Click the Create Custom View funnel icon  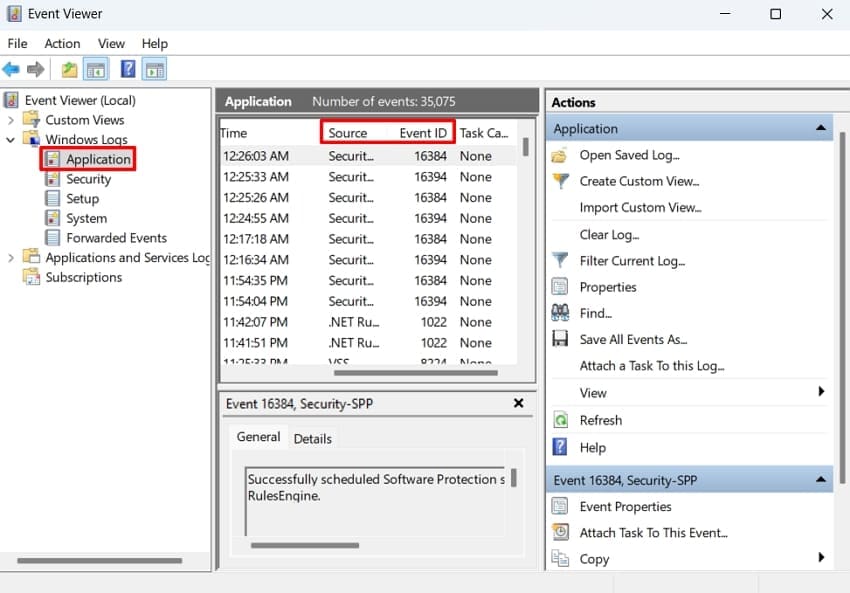point(561,181)
